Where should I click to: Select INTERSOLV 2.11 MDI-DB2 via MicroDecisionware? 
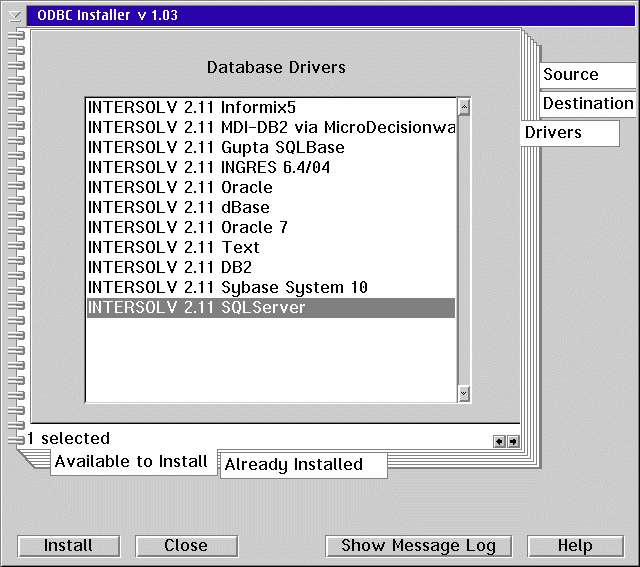tap(271, 128)
